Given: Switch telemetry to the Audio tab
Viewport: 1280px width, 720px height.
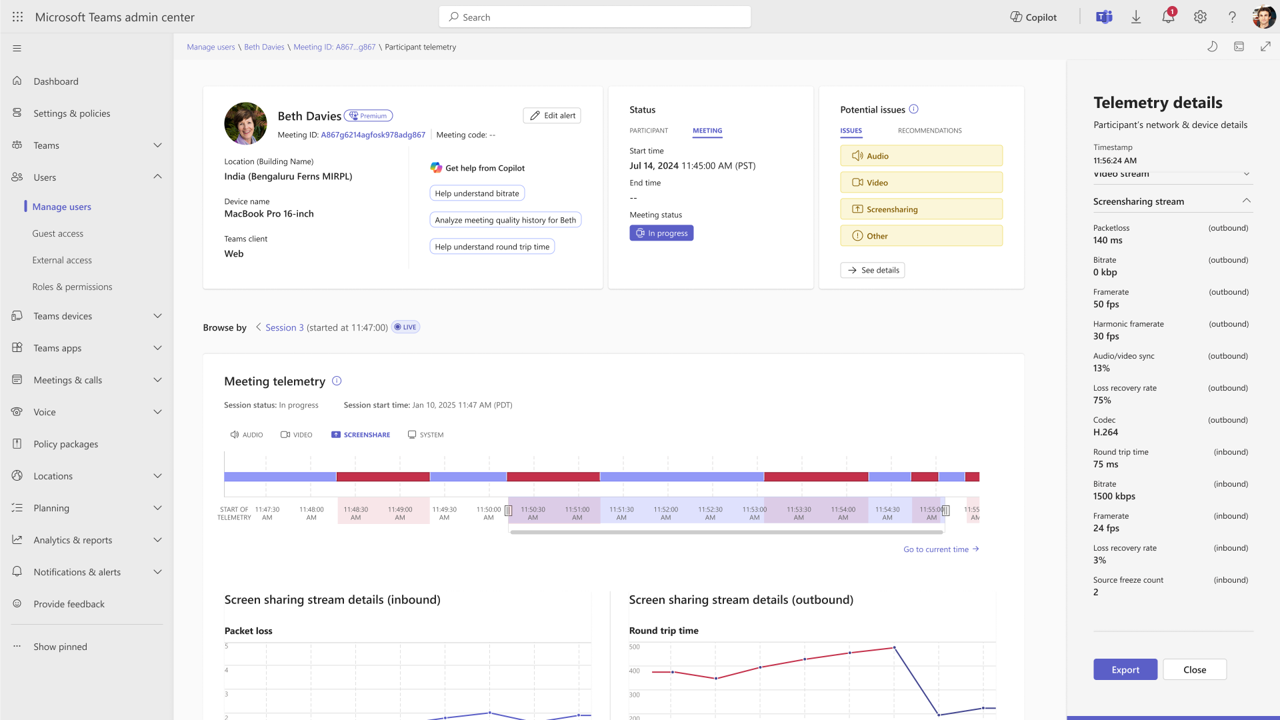Looking at the screenshot, I should (x=246, y=435).
